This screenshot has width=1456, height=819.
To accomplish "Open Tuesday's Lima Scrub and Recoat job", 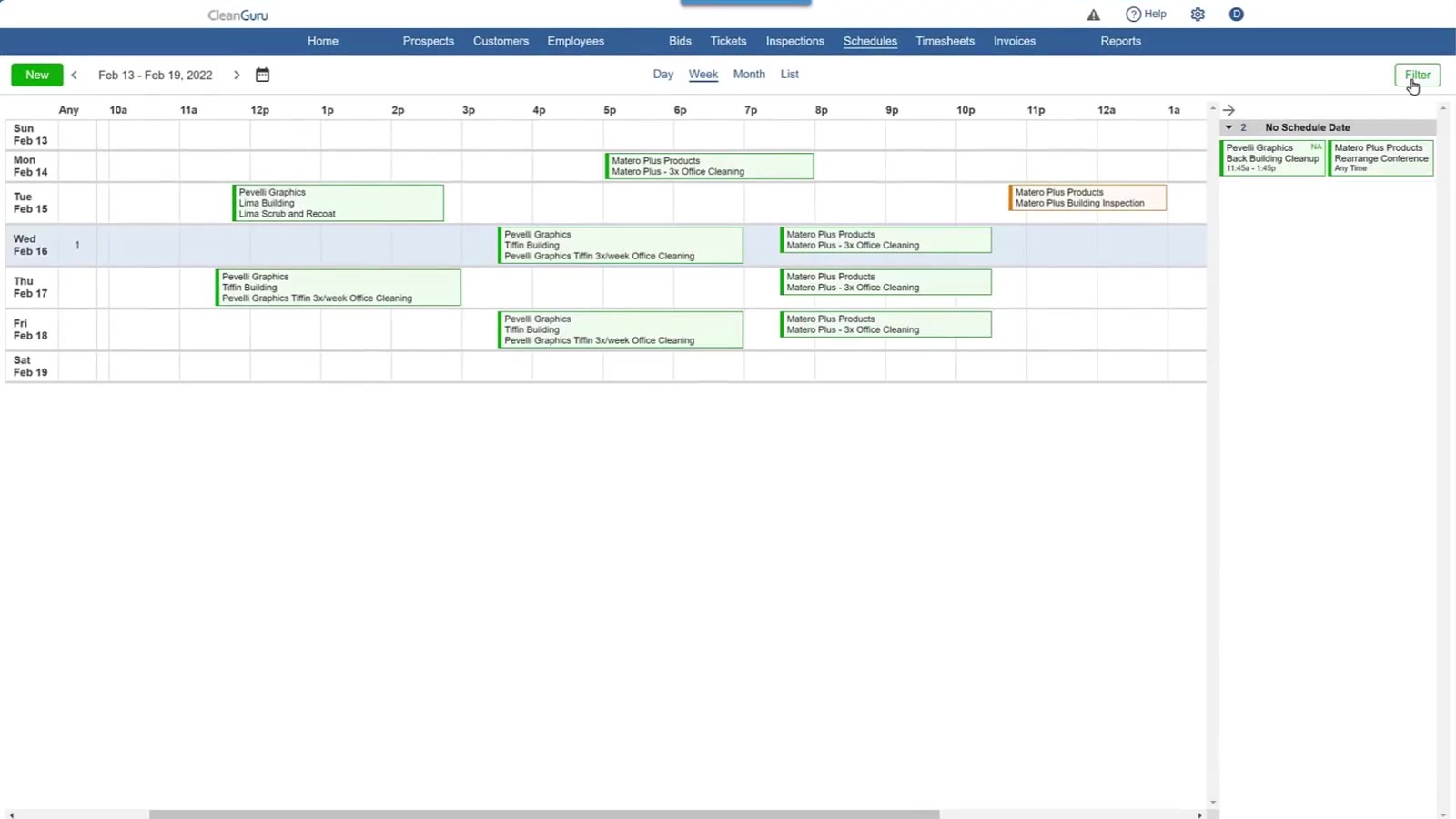I will pyautogui.click(x=339, y=203).
